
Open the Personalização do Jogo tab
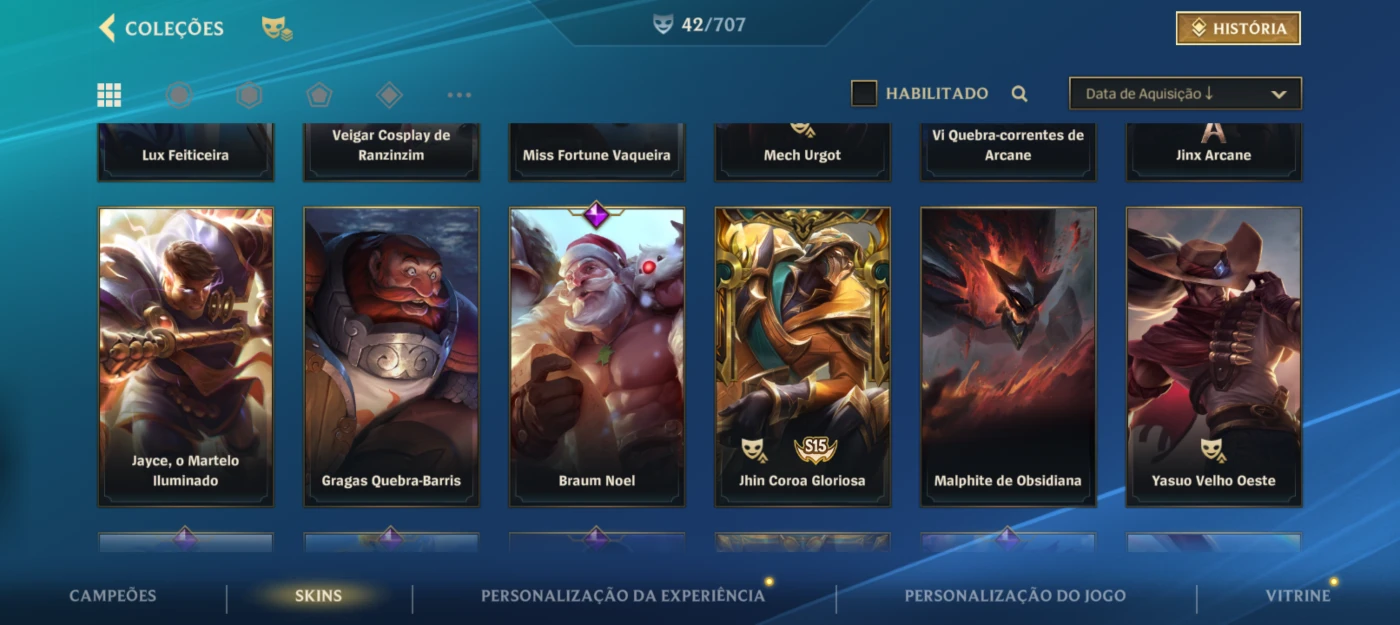pyautogui.click(x=1015, y=596)
